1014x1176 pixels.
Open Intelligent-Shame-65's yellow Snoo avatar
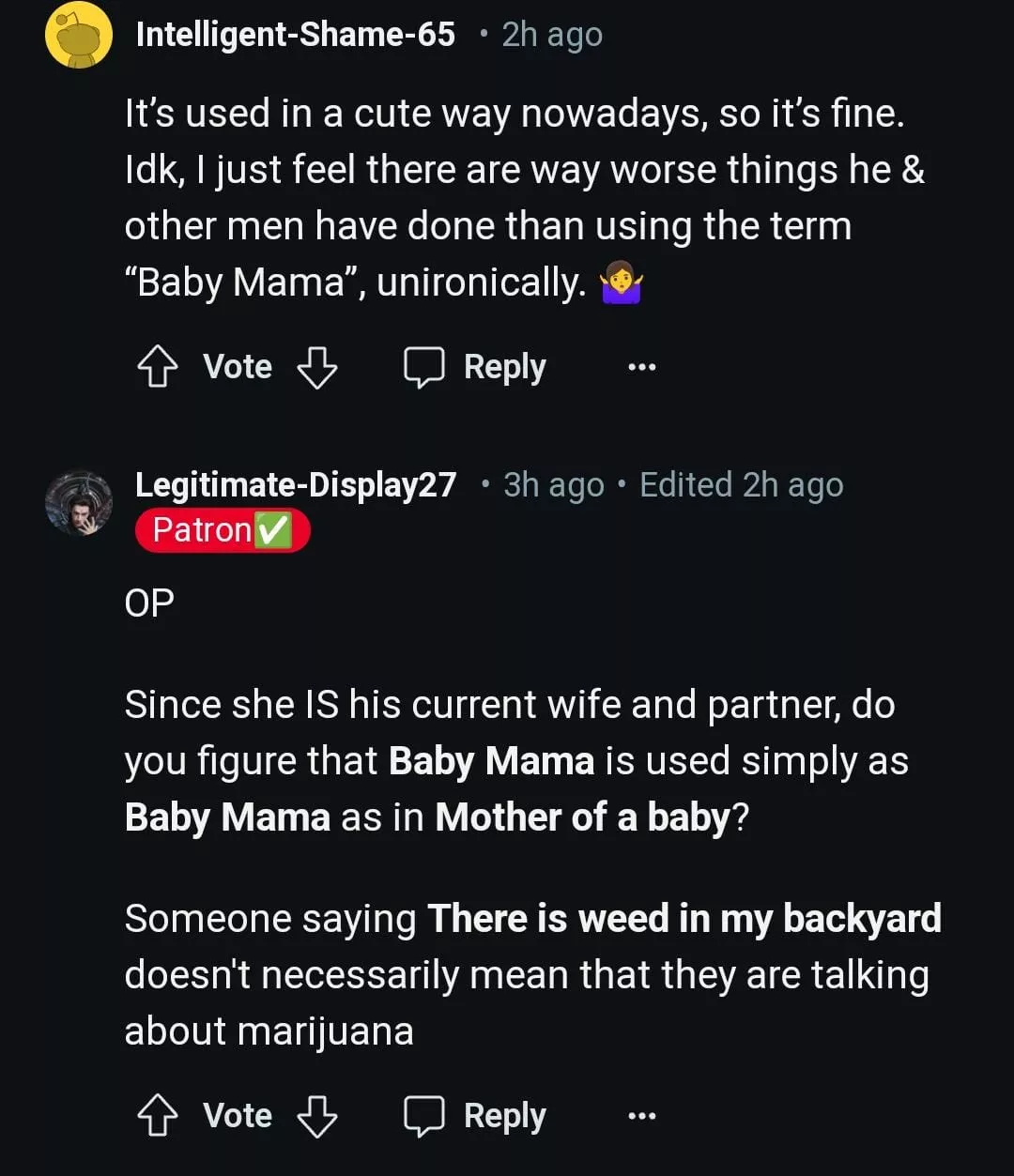tap(79, 35)
